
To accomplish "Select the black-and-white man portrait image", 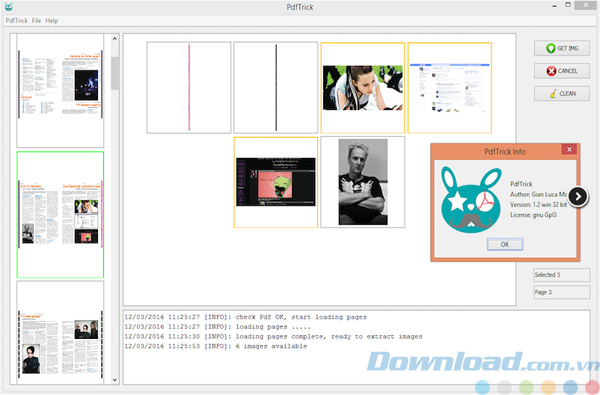I will click(362, 182).
